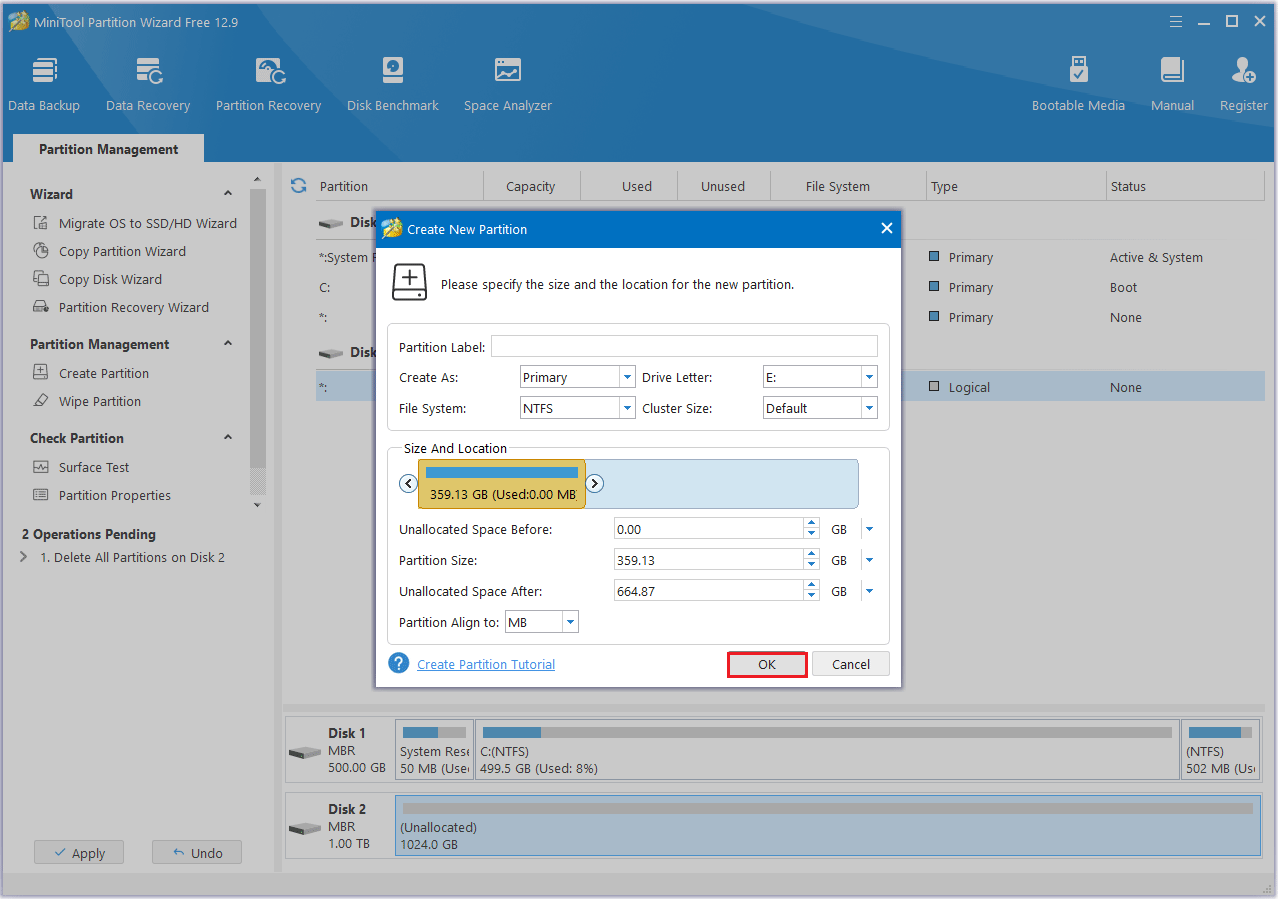
Task: Click the yellow partition size block
Action: tap(502, 484)
